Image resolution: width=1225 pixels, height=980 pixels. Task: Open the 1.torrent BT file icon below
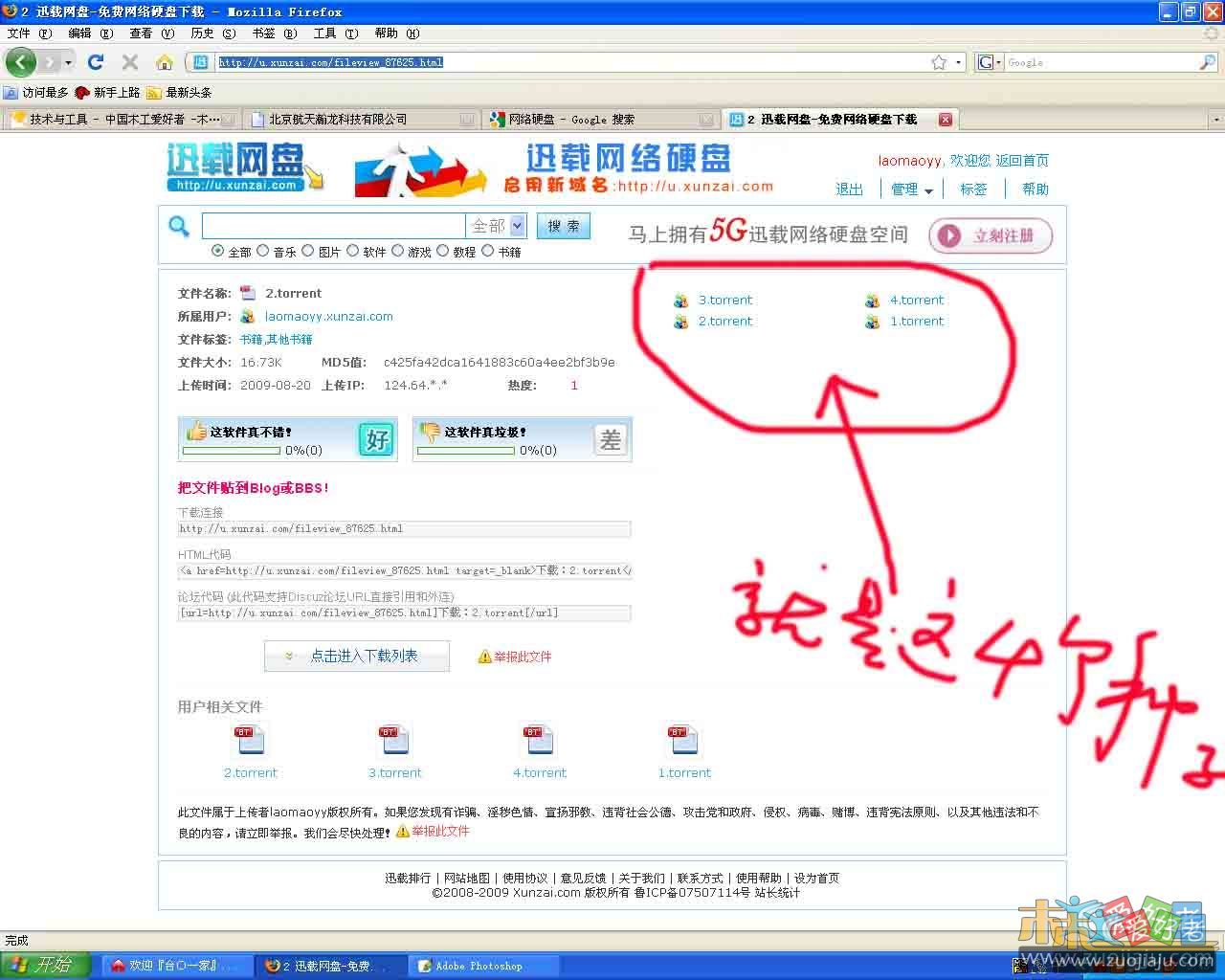point(683,740)
